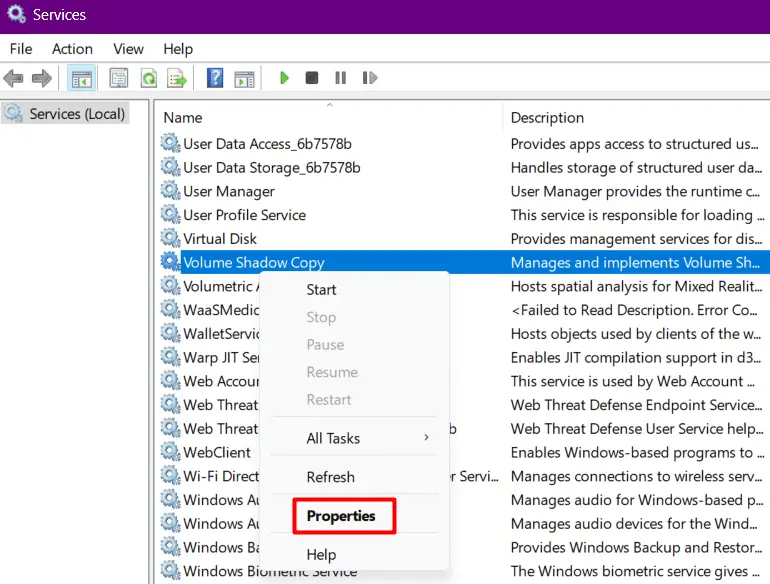The width and height of the screenshot is (770, 584).
Task: Click the blue Help question mark icon
Action: [215, 78]
